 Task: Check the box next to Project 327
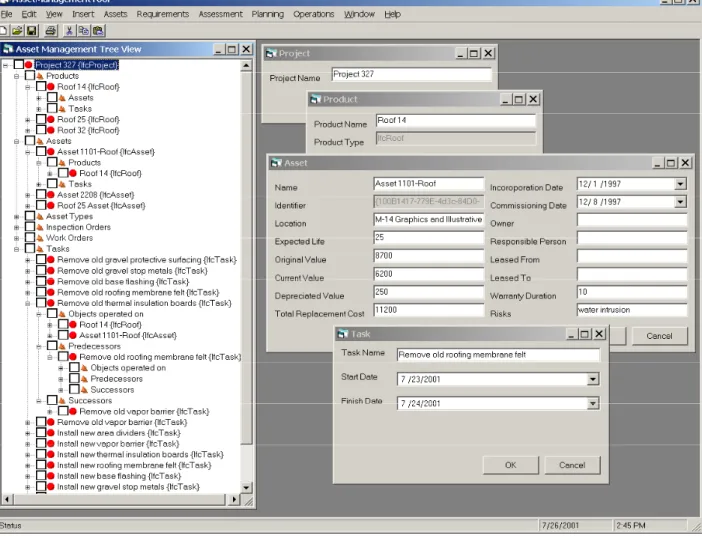[18, 65]
